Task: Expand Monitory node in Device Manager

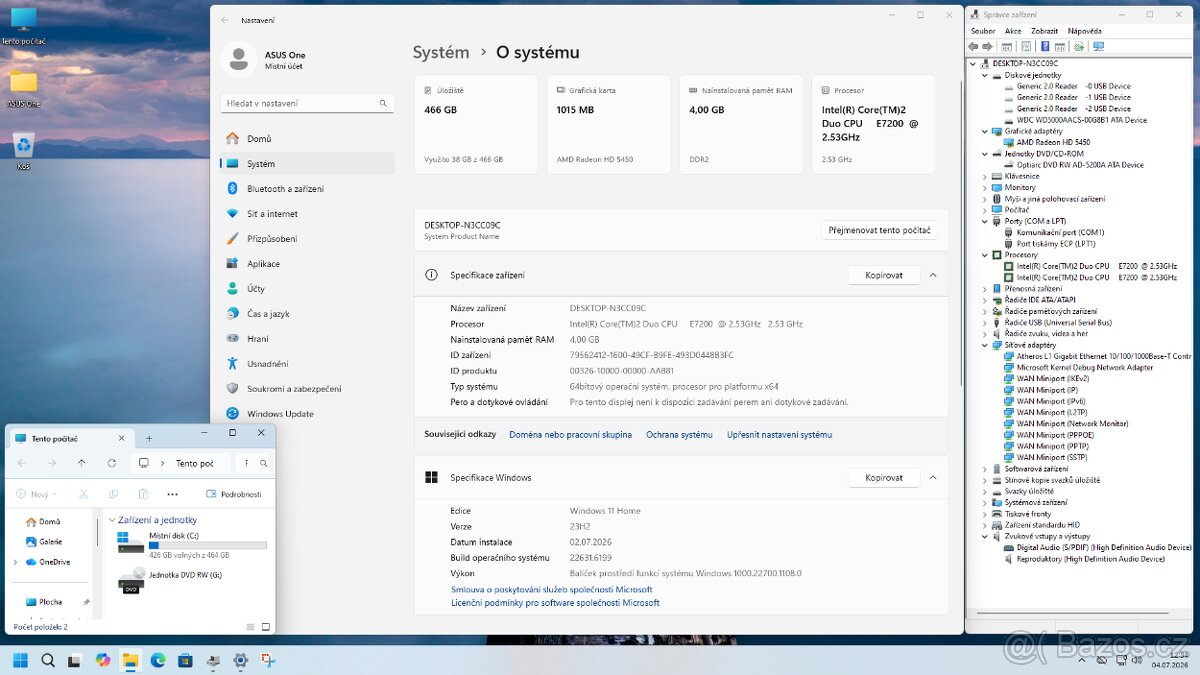Action: click(x=984, y=187)
